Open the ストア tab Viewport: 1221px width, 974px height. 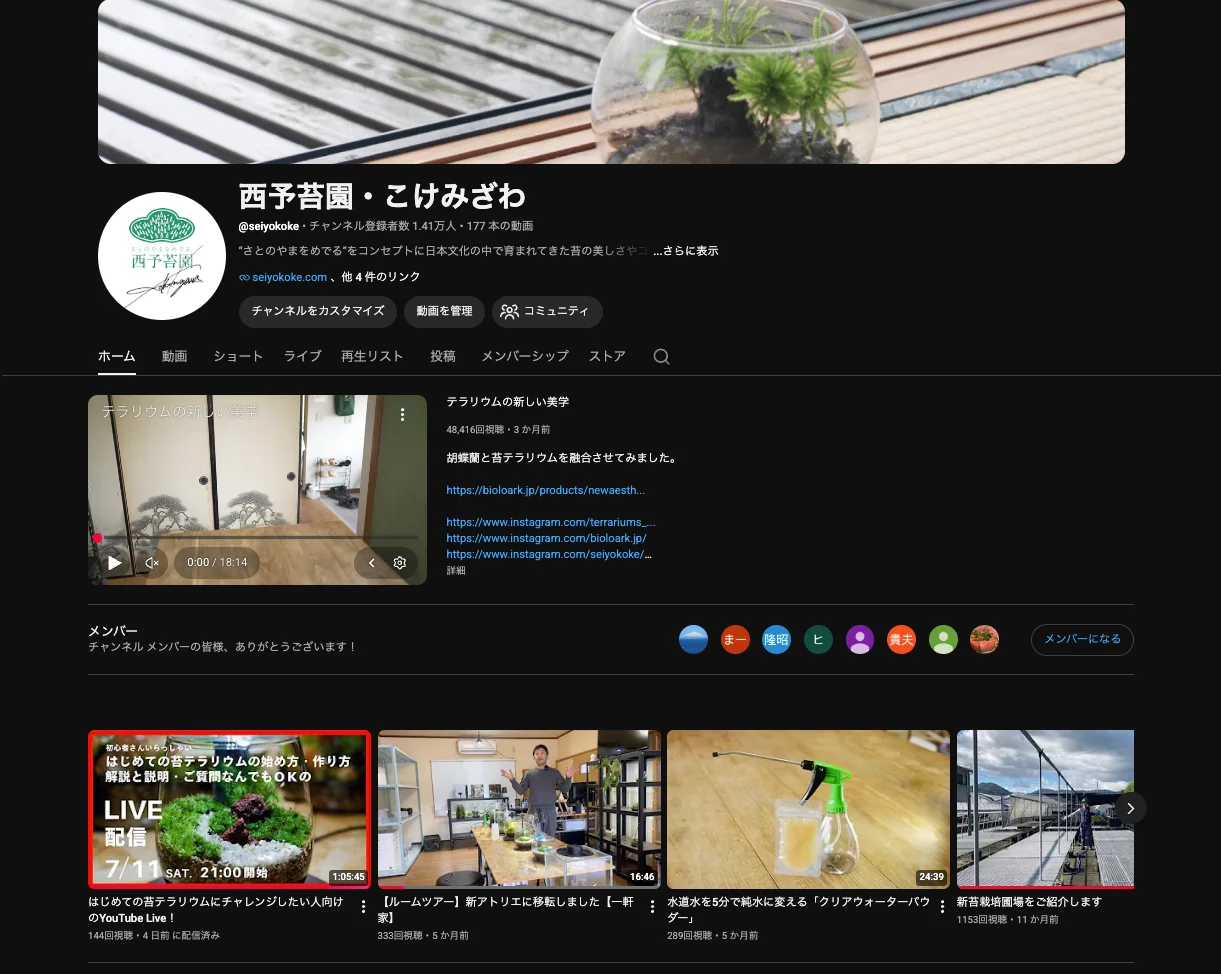[x=607, y=356]
